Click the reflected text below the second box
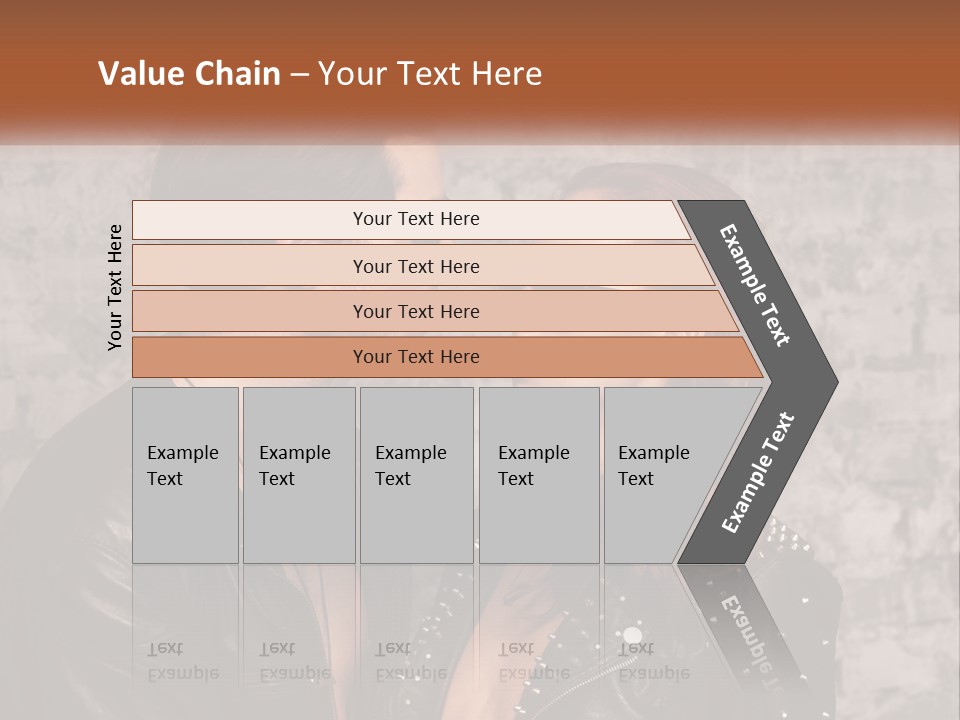Screen dimensions: 960x720 pos(295,660)
